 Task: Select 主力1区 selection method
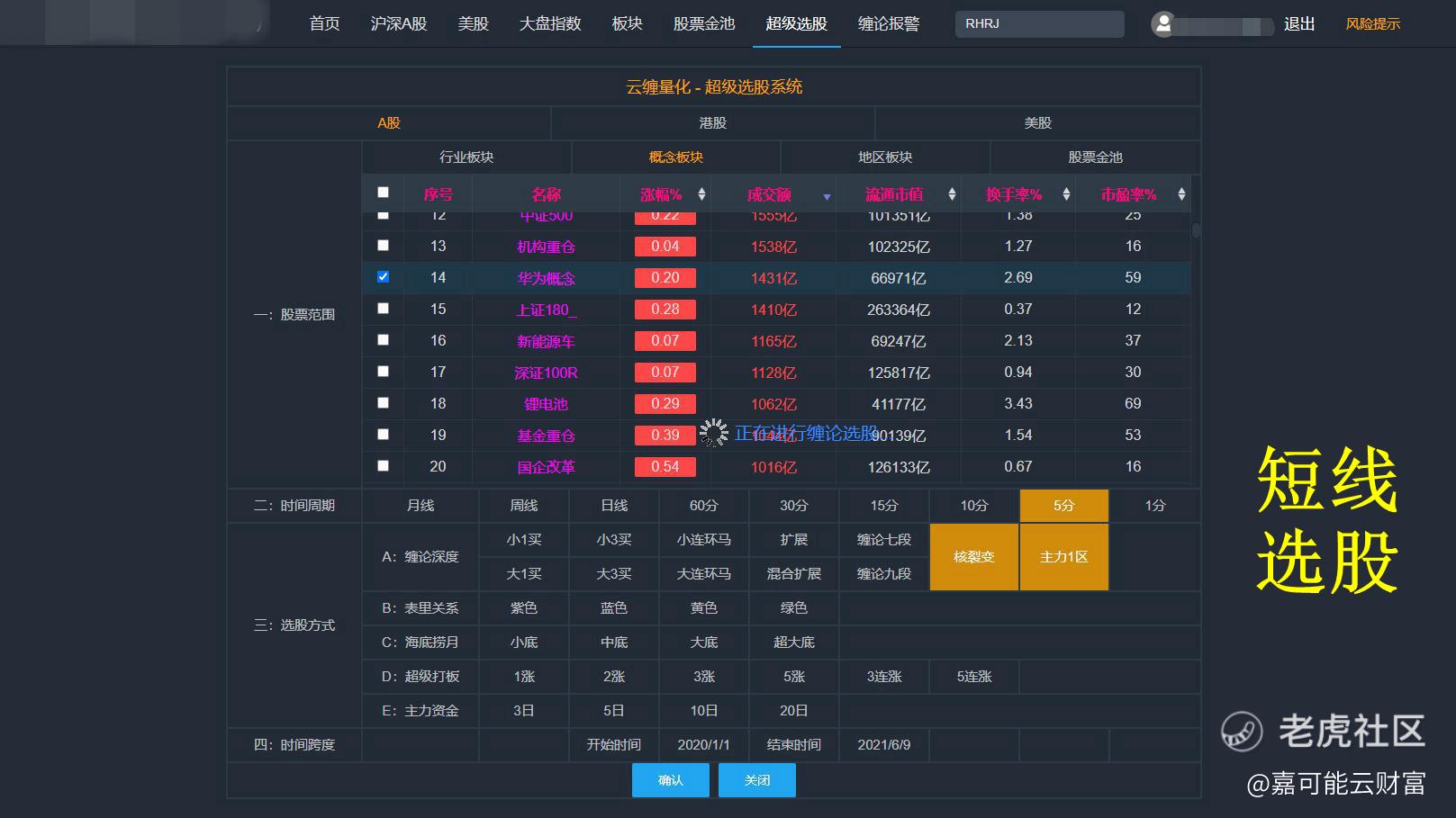tap(1064, 557)
